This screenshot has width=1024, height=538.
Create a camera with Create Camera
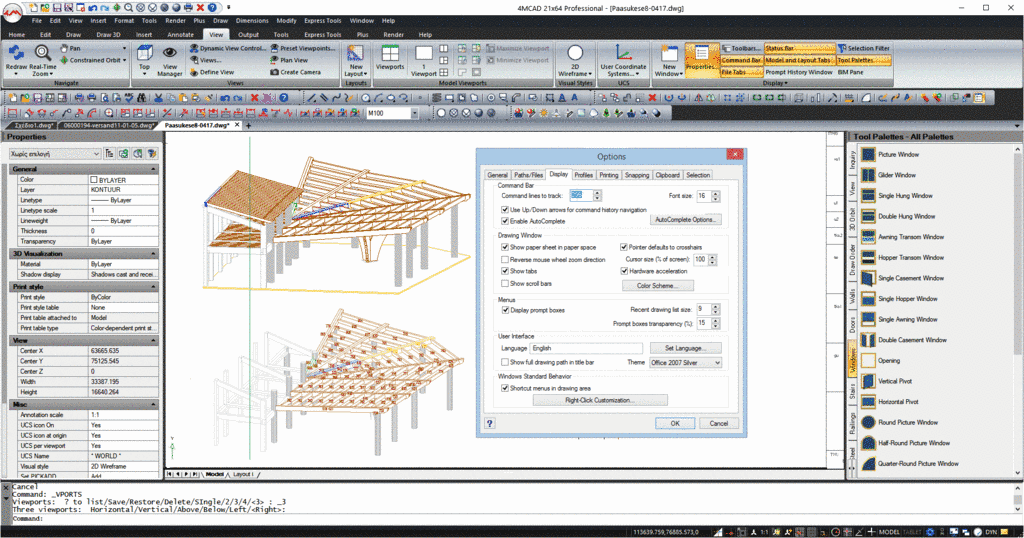click(295, 72)
